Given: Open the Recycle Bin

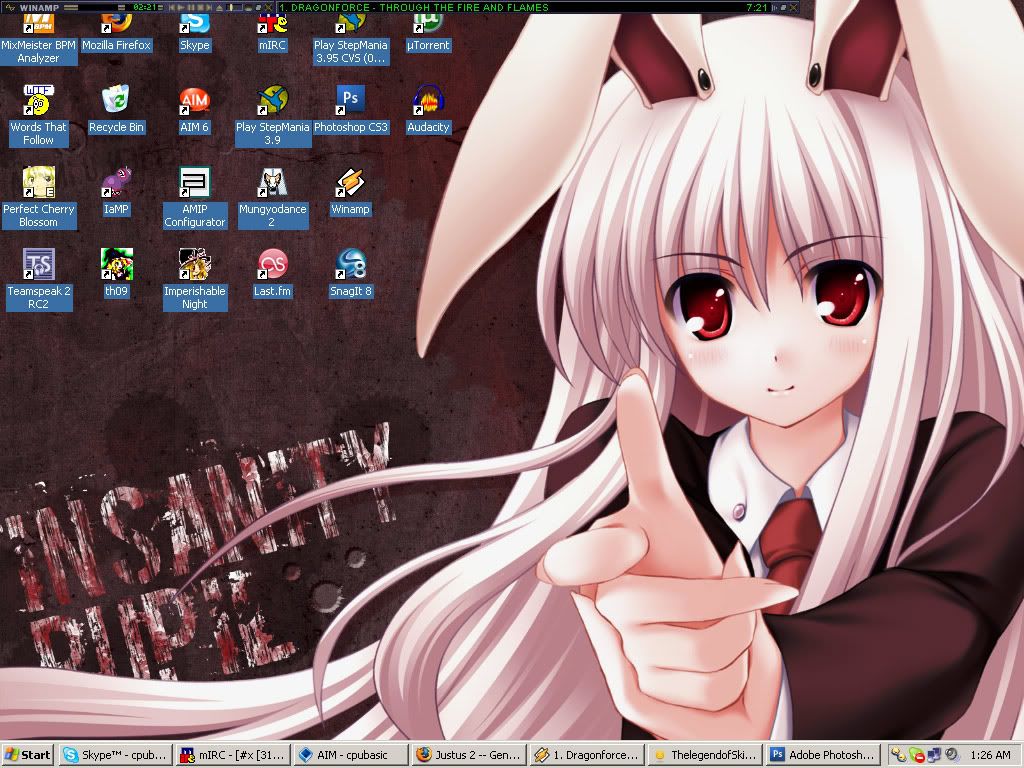Looking at the screenshot, I should tap(116, 100).
